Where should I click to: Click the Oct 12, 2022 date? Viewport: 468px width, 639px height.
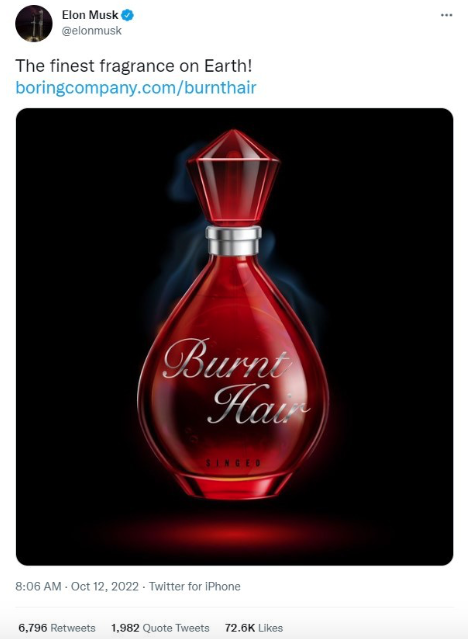coord(105,586)
